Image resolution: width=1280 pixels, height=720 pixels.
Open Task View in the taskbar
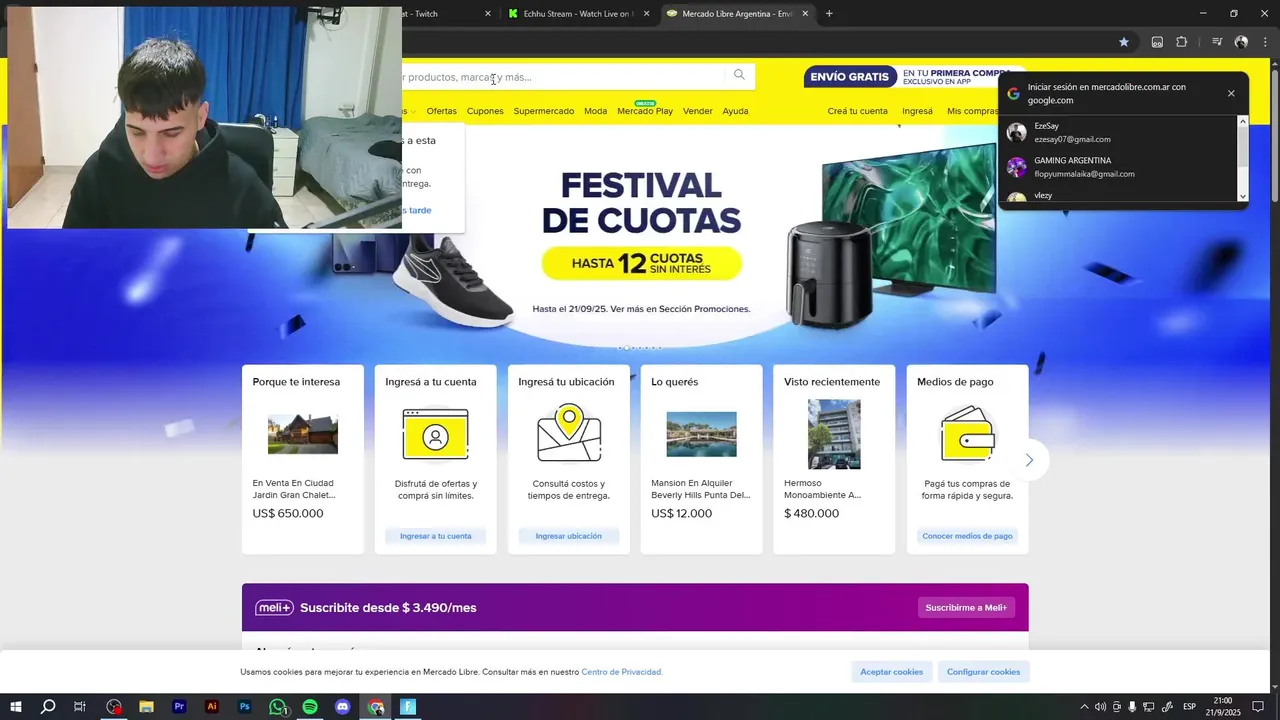[x=80, y=707]
